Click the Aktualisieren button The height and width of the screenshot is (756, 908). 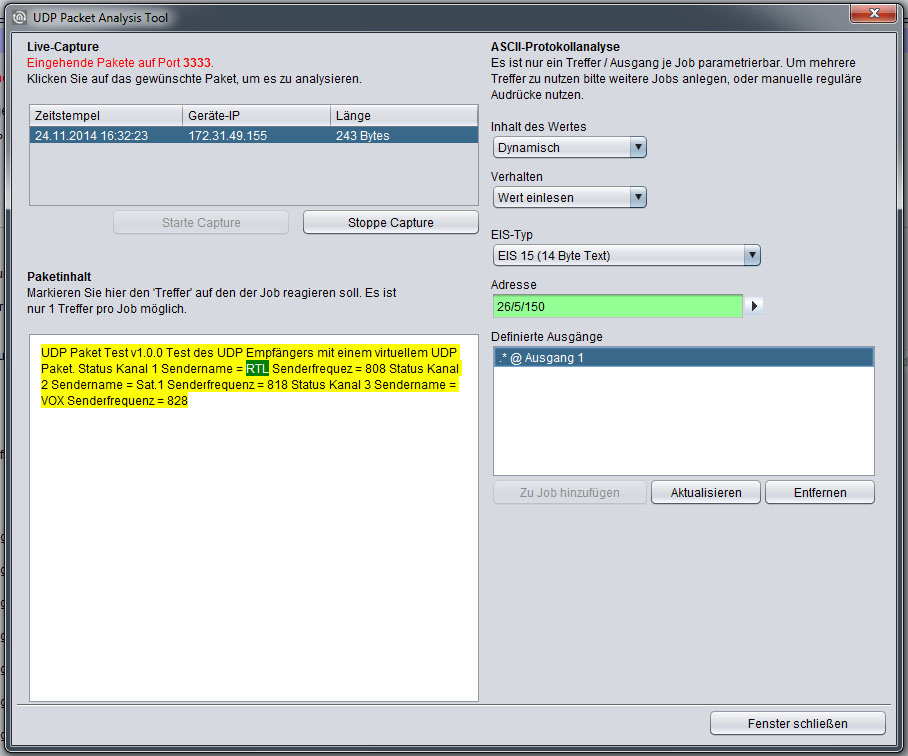click(x=706, y=493)
